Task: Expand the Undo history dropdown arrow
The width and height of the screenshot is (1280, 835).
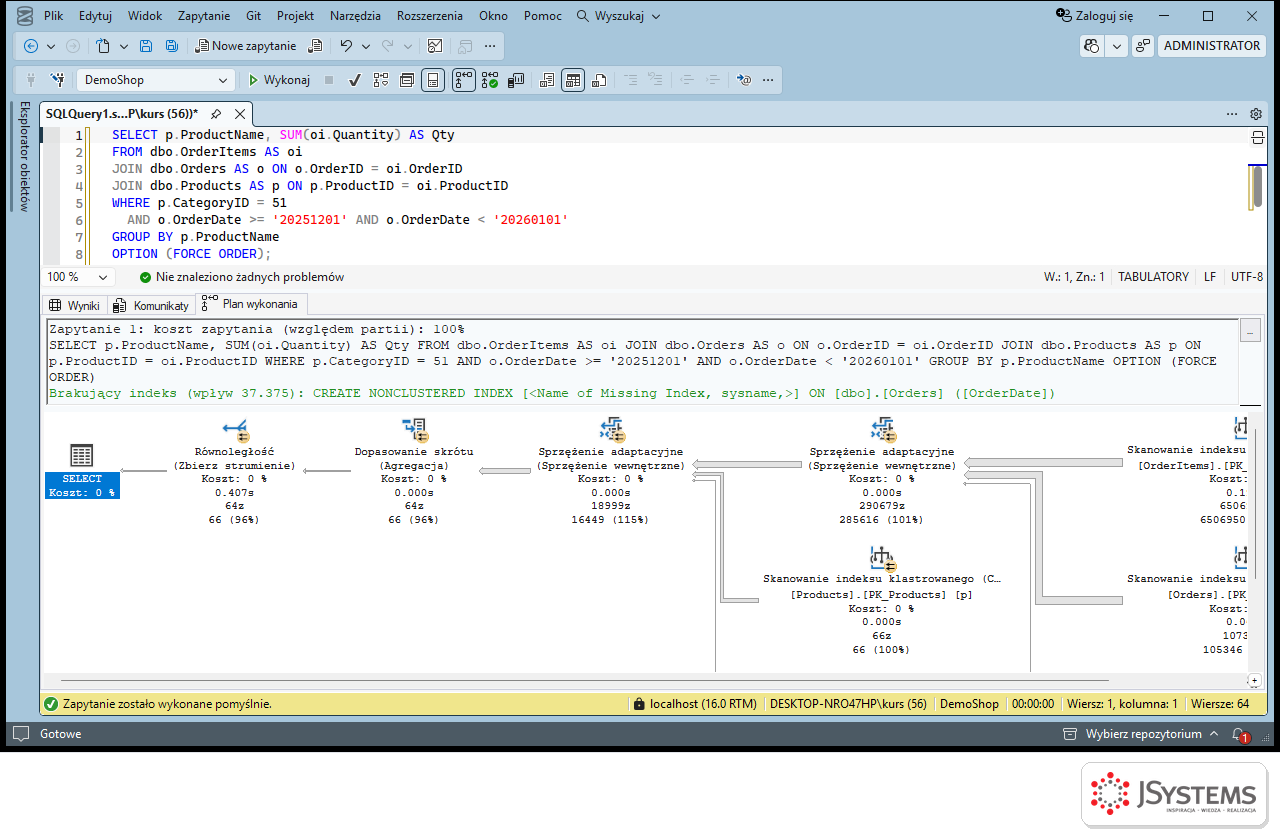Action: point(366,46)
